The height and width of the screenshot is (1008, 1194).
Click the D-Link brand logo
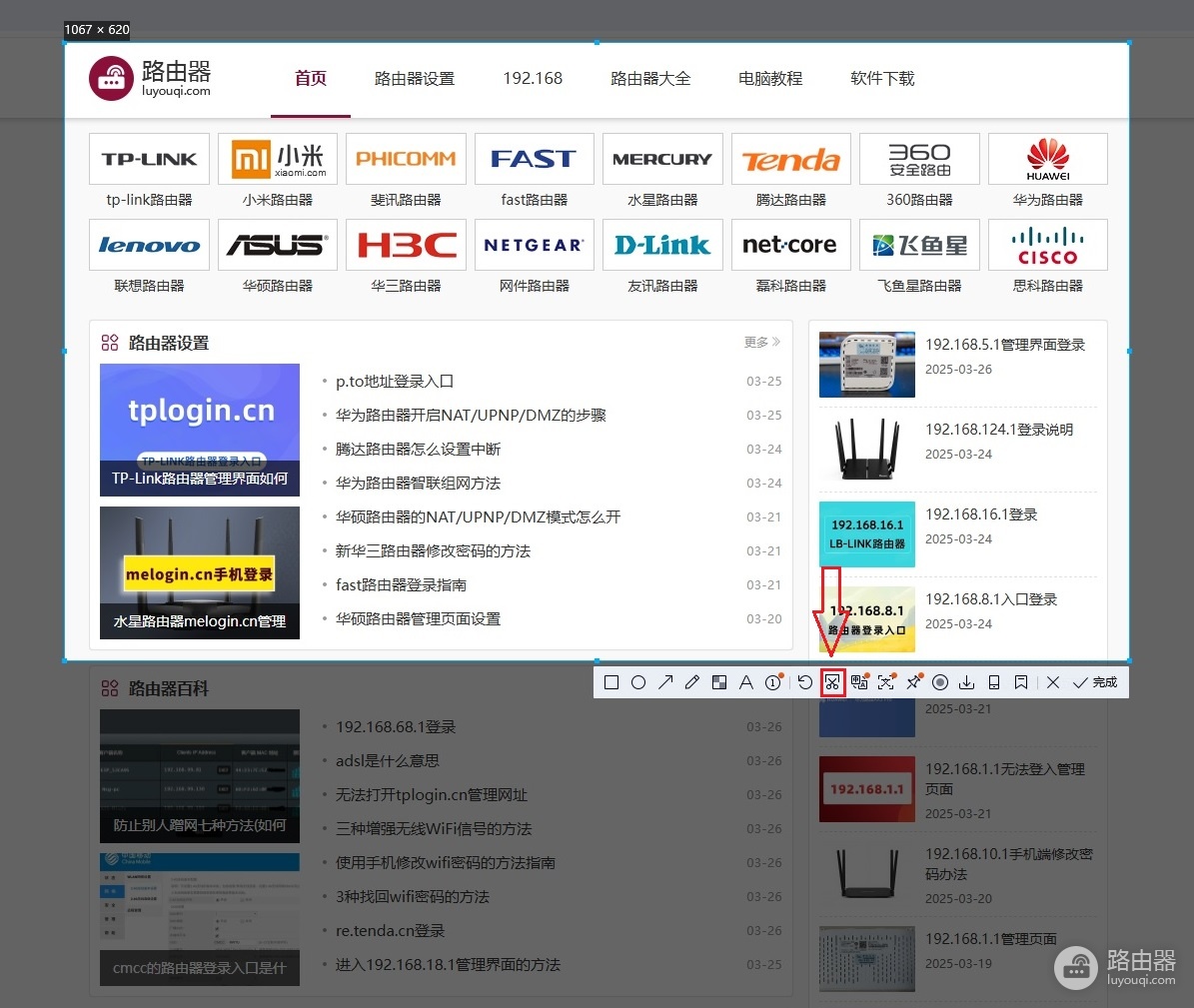pos(662,245)
